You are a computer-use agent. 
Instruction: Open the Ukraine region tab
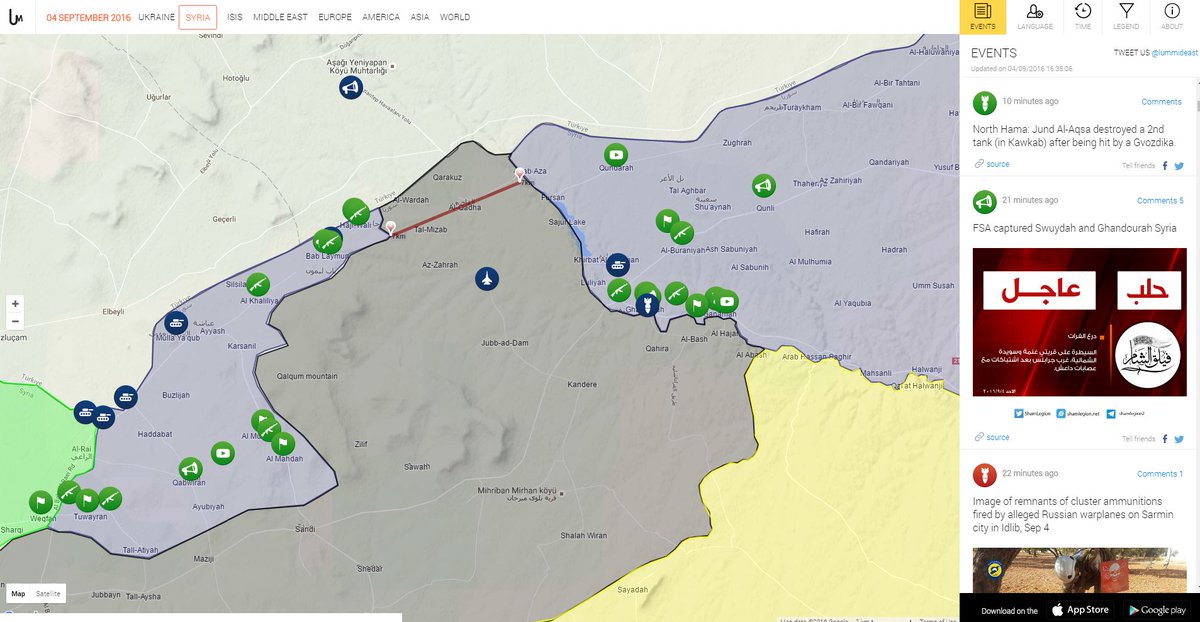click(x=156, y=17)
